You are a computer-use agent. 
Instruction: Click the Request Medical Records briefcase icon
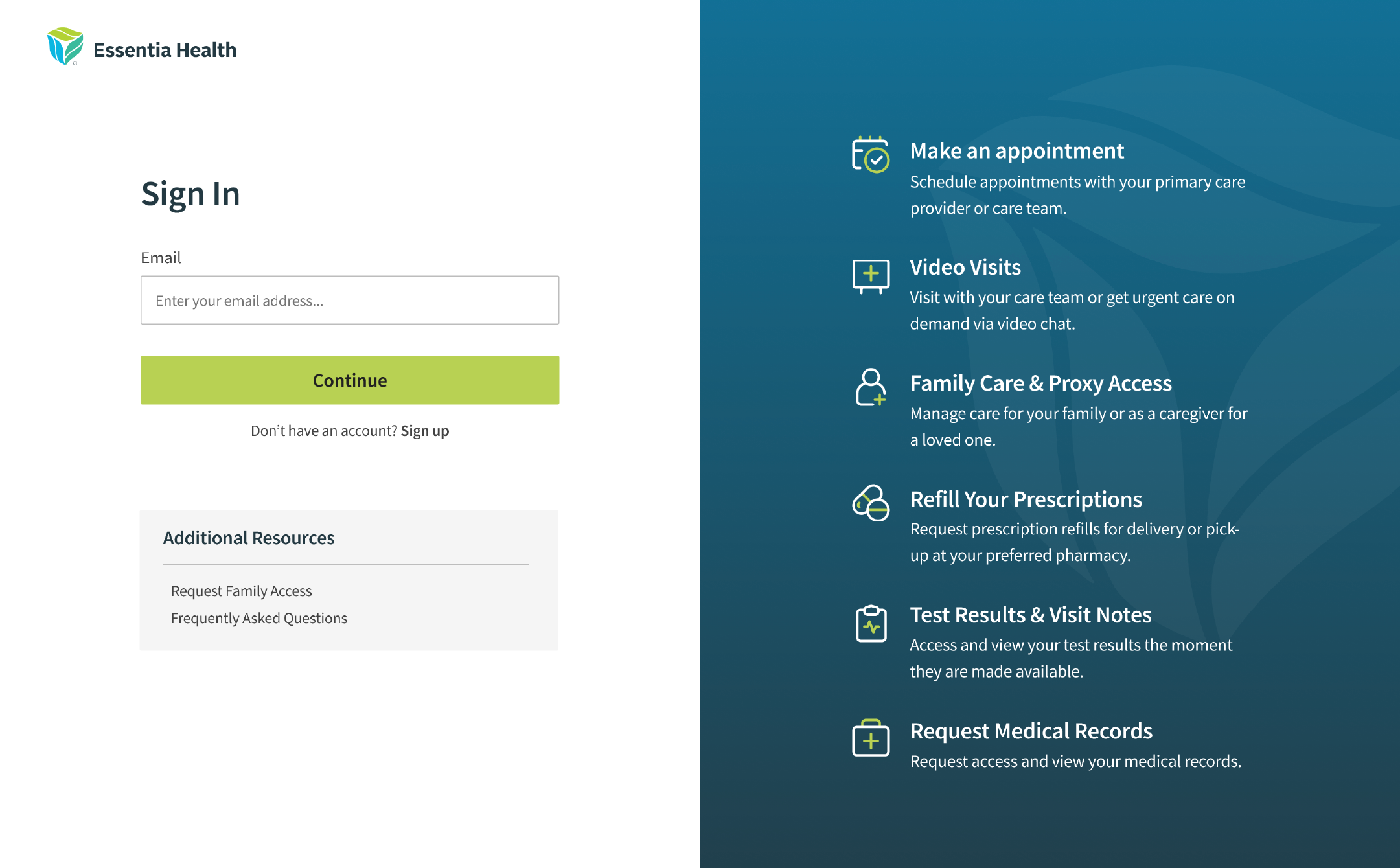pyautogui.click(x=871, y=738)
